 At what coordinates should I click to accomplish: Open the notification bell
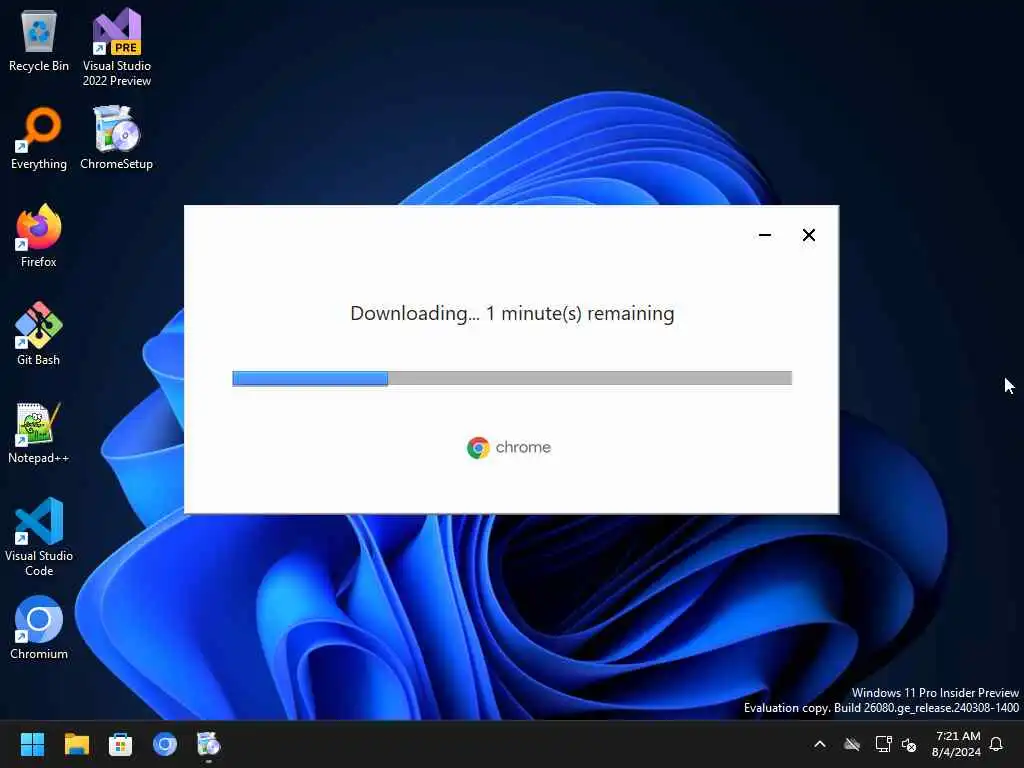pos(997,744)
